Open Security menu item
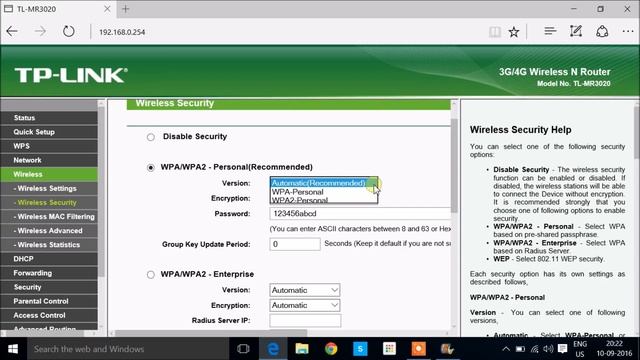The height and width of the screenshot is (360, 640). [49, 287]
